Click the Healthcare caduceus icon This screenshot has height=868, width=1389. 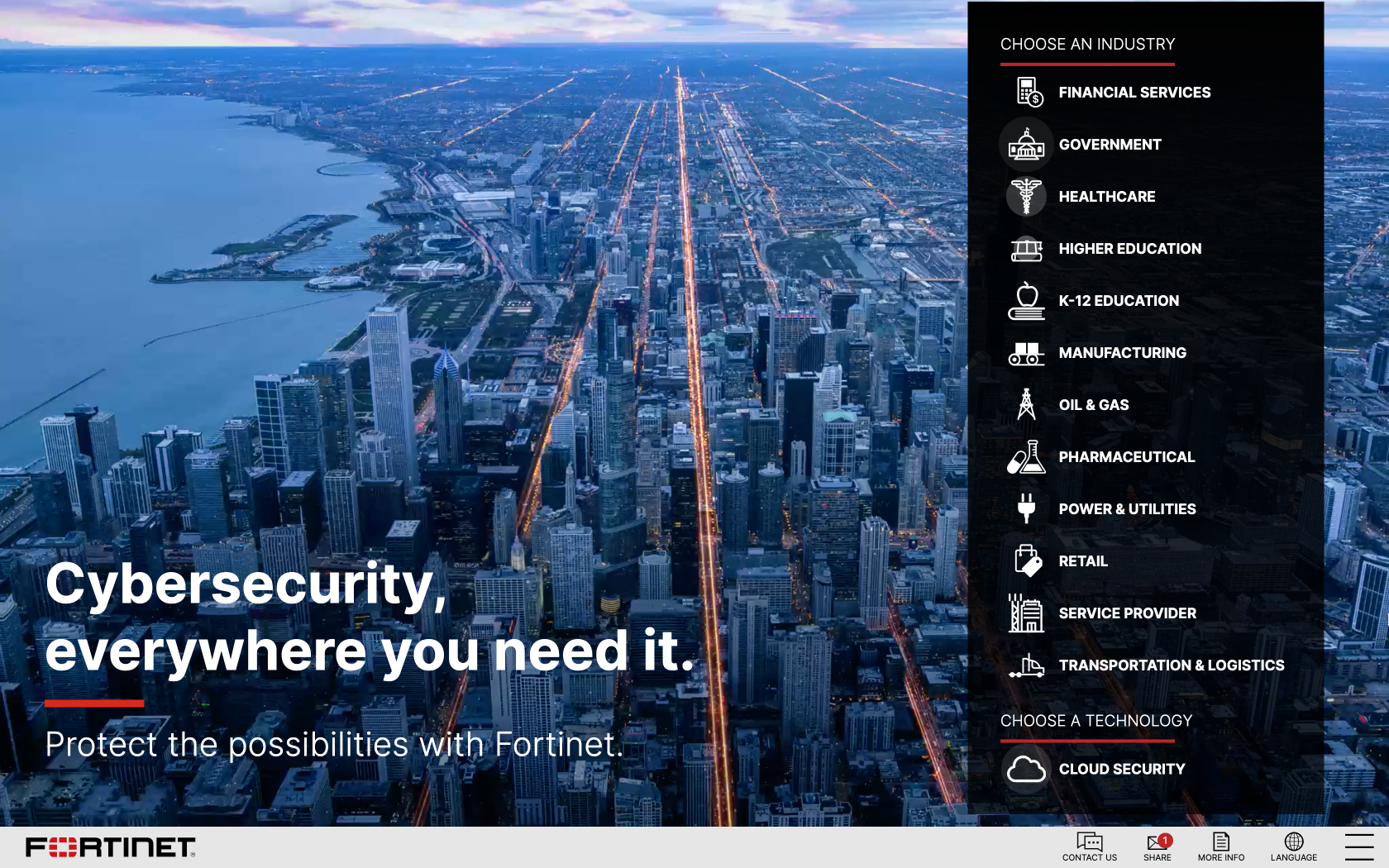[x=1026, y=196]
